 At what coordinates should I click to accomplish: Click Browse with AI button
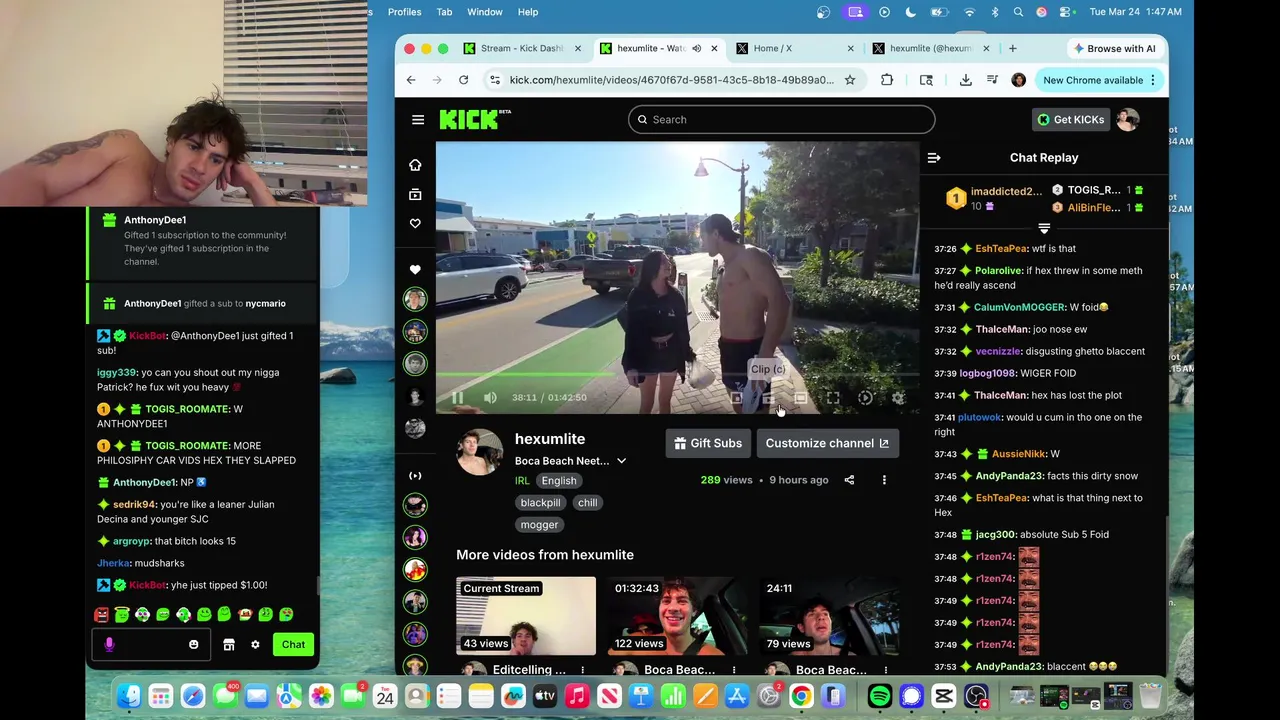tap(1113, 48)
